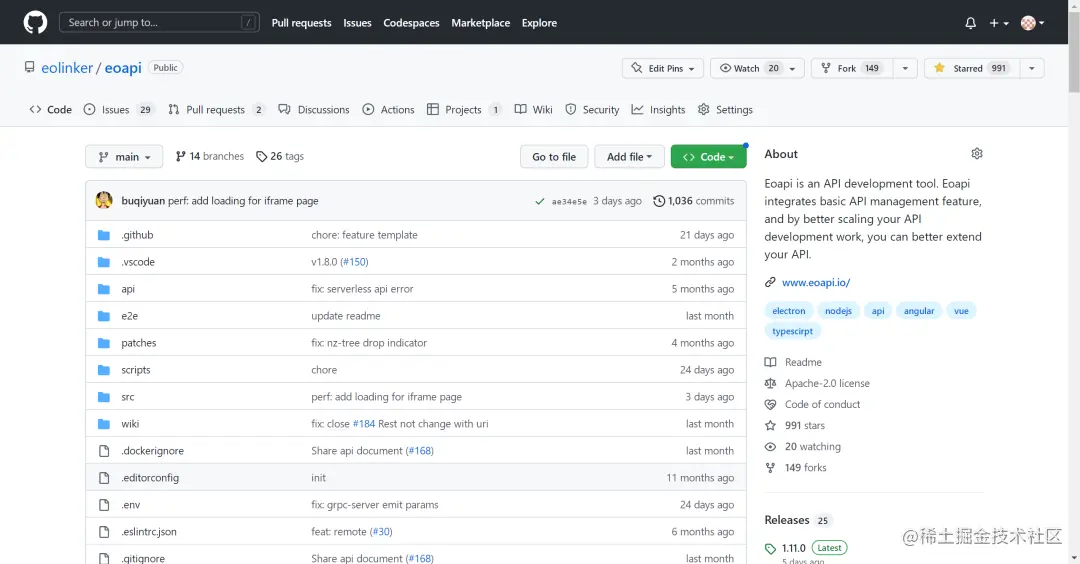Toggle the Starred button
The width and height of the screenshot is (1080, 564).
[x=972, y=68]
